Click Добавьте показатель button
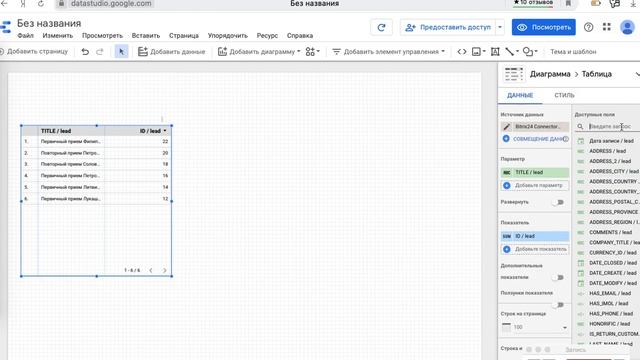The width and height of the screenshot is (640, 360). coord(535,249)
